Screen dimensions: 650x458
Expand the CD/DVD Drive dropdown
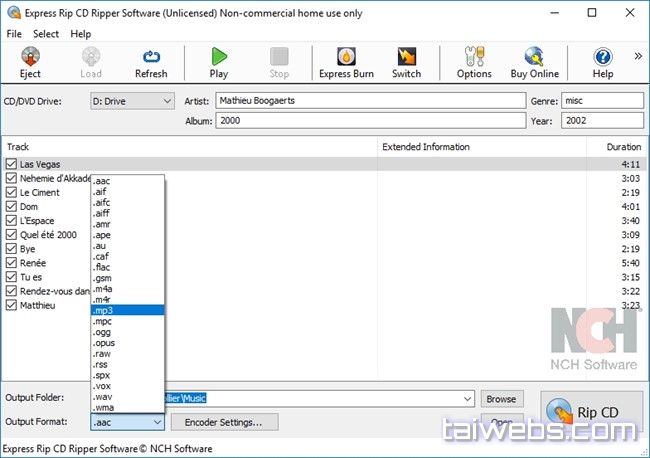166,101
